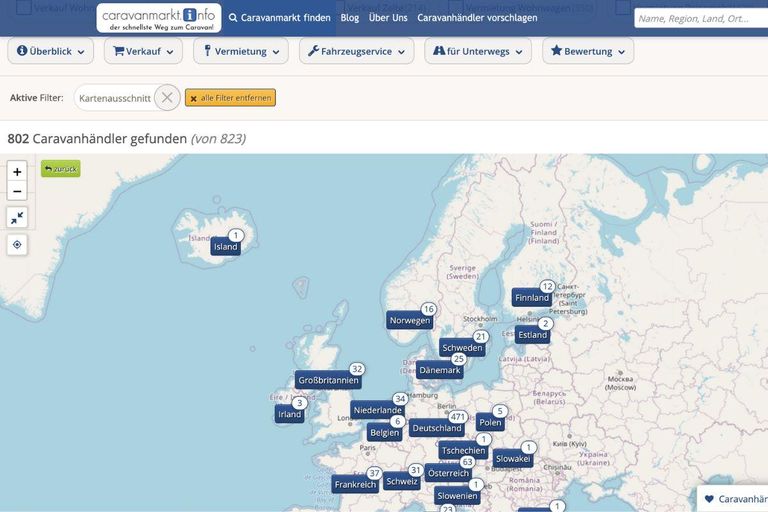Zoom in on the map
This screenshot has height=512, width=768.
(17, 172)
